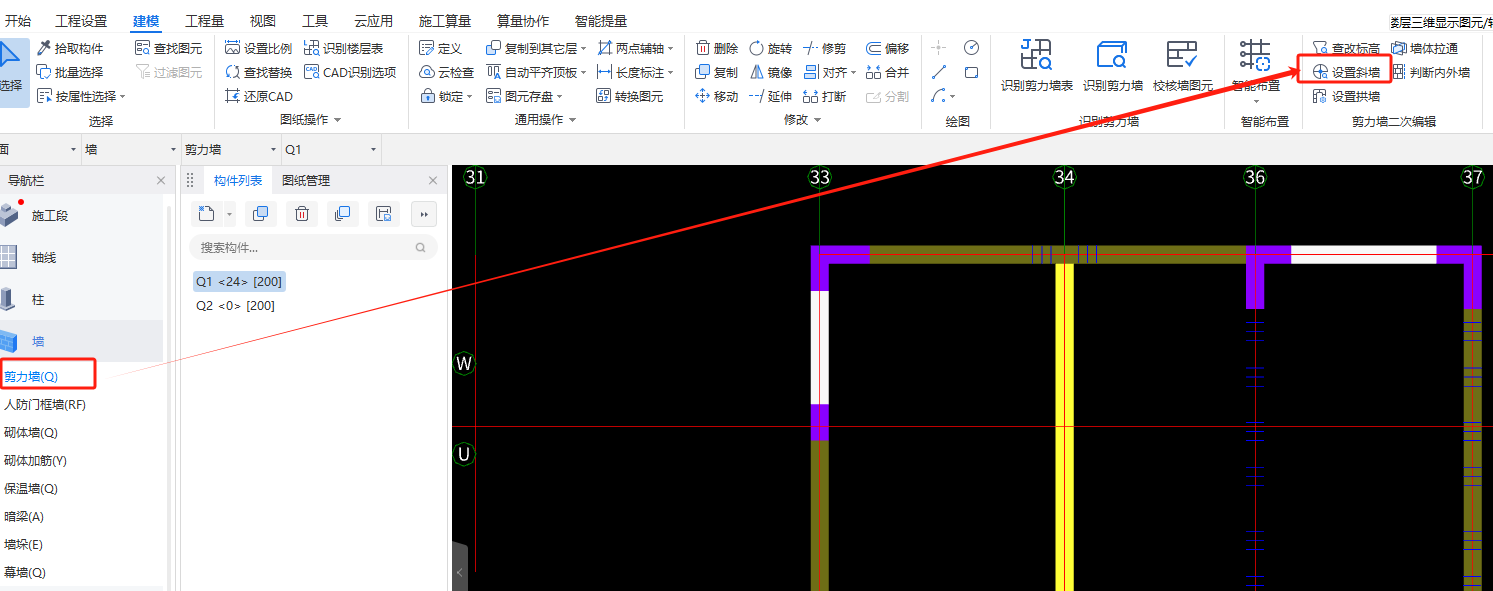This screenshot has height=591, width=1493.
Task: Switch to the 图纸管理 panel tab
Action: coord(306,181)
